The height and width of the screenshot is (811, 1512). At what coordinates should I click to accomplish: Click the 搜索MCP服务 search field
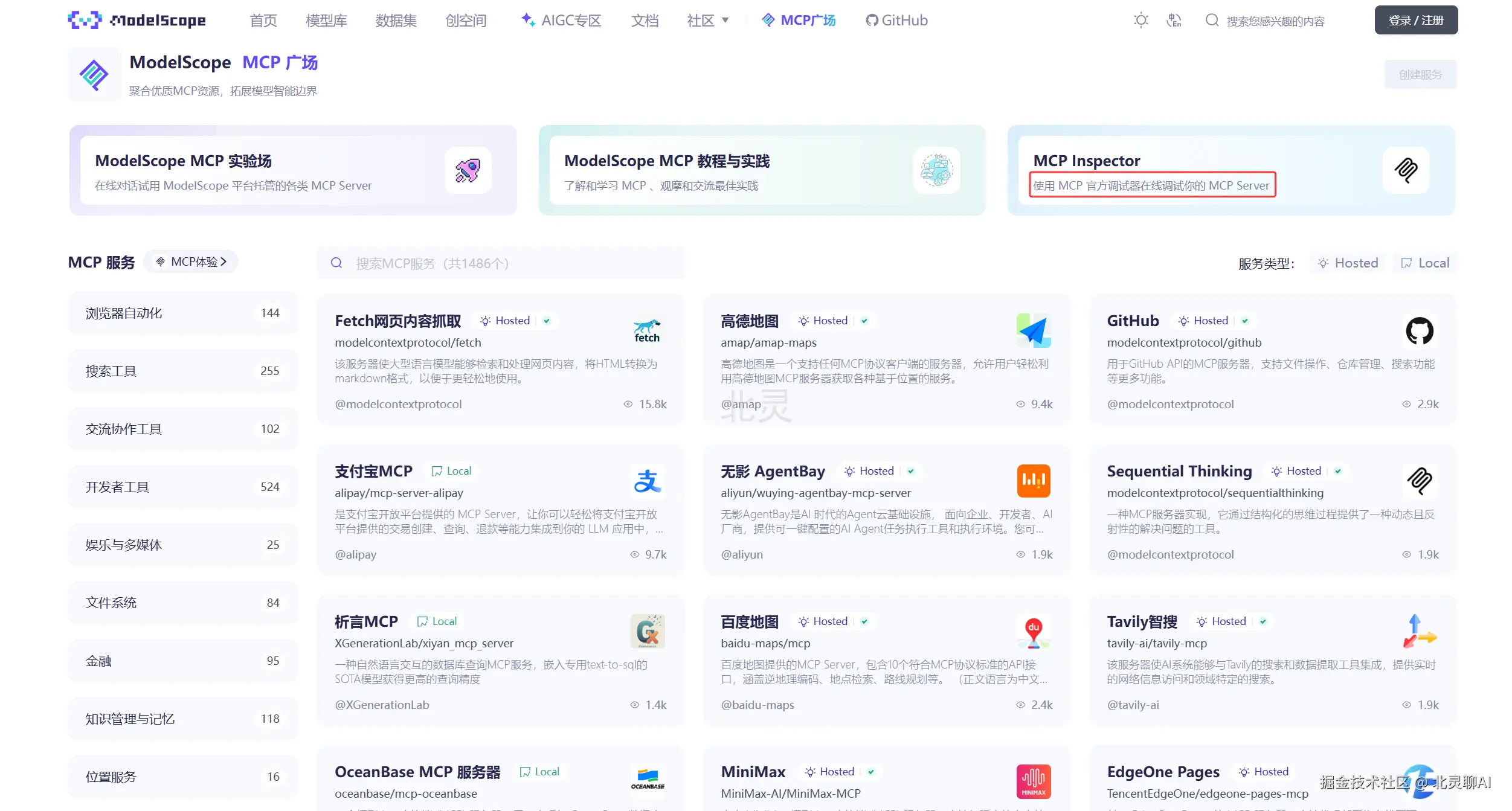(x=500, y=263)
